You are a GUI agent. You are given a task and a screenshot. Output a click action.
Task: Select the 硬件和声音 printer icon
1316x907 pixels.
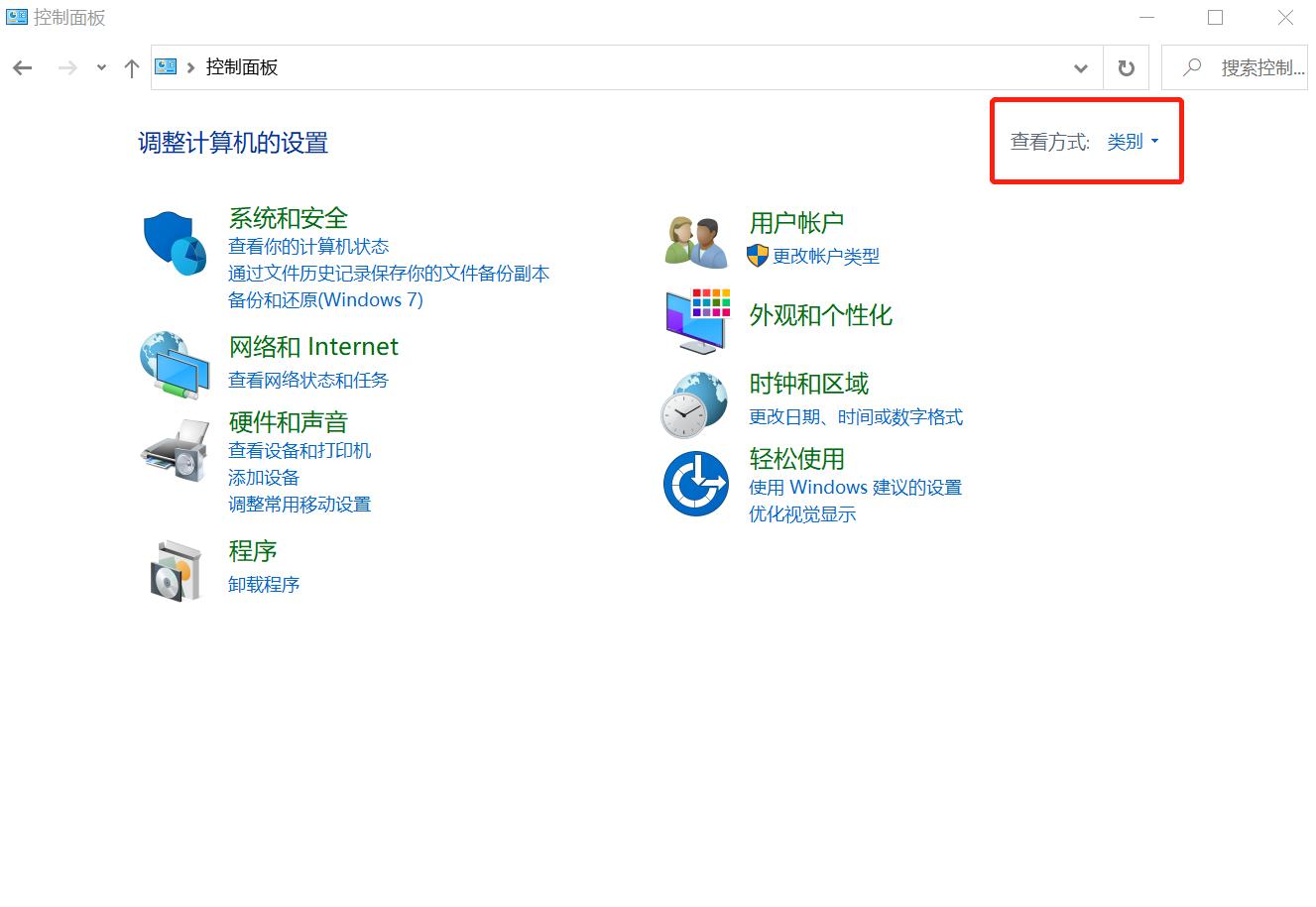[174, 451]
